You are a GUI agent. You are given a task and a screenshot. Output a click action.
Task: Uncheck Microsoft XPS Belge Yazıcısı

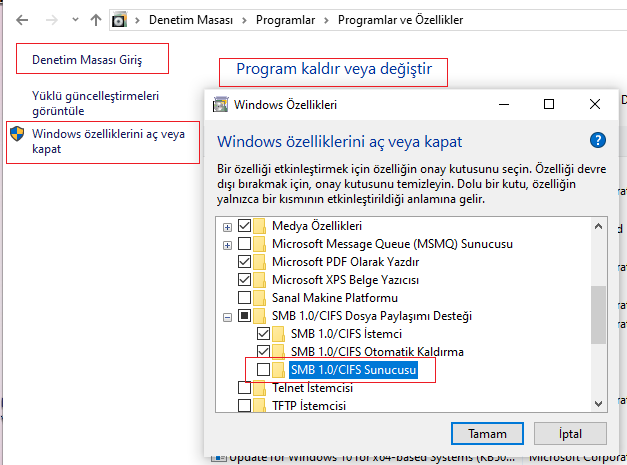[244, 279]
